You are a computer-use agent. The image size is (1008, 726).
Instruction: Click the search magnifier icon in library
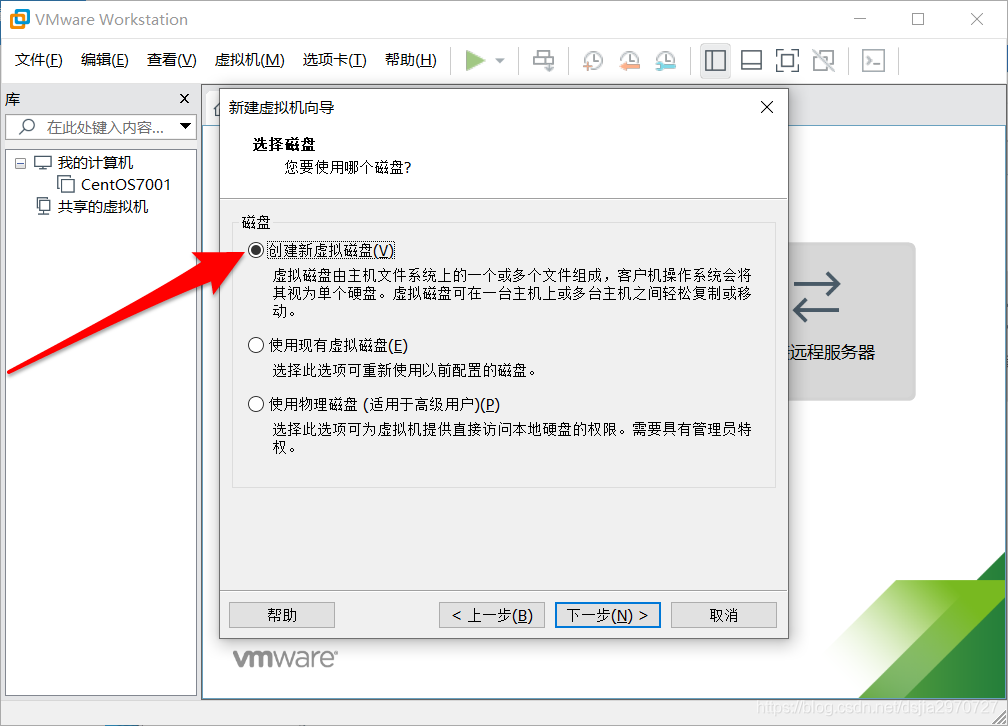pos(27,127)
